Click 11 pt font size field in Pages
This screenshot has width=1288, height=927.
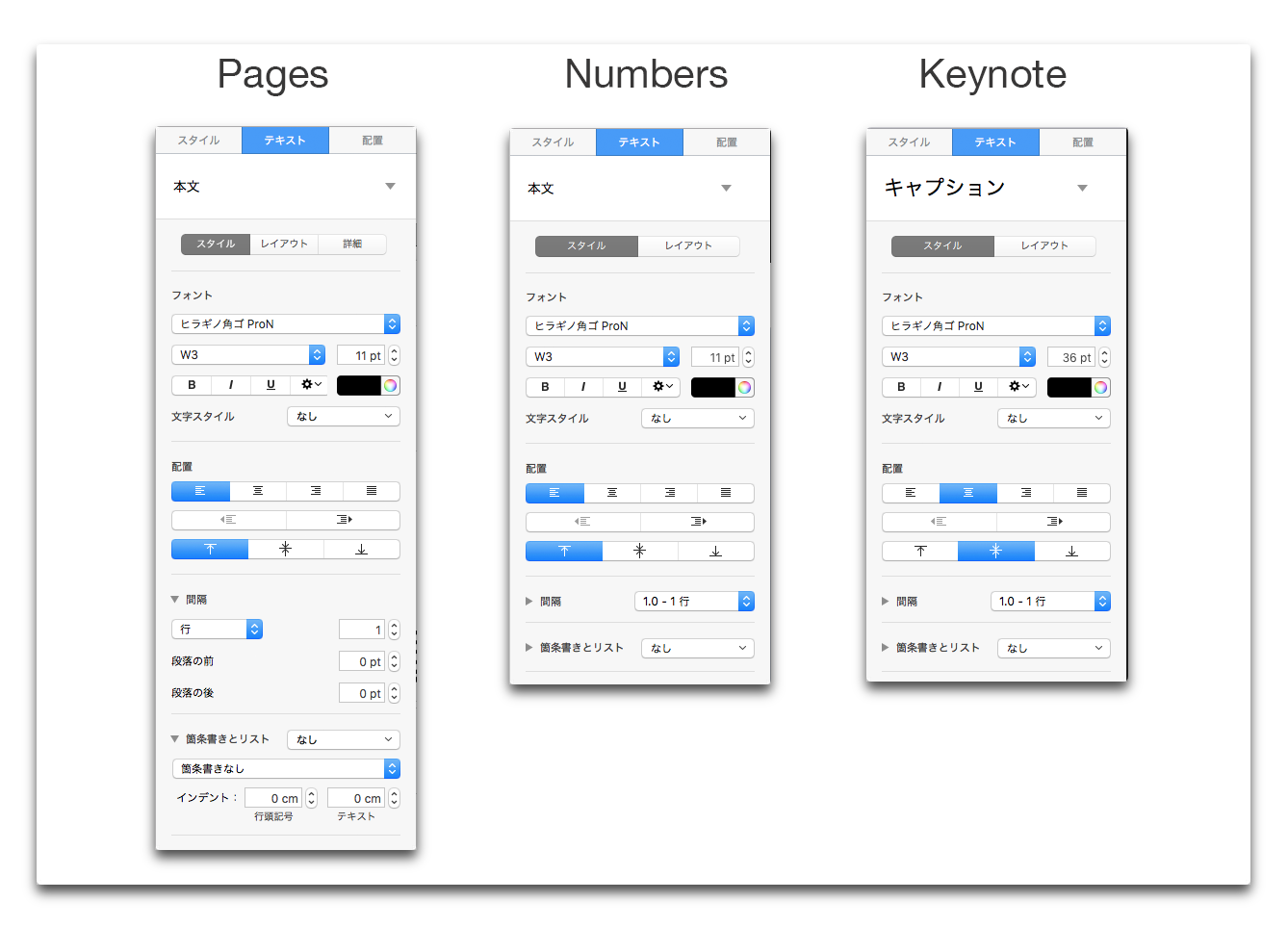(x=361, y=355)
